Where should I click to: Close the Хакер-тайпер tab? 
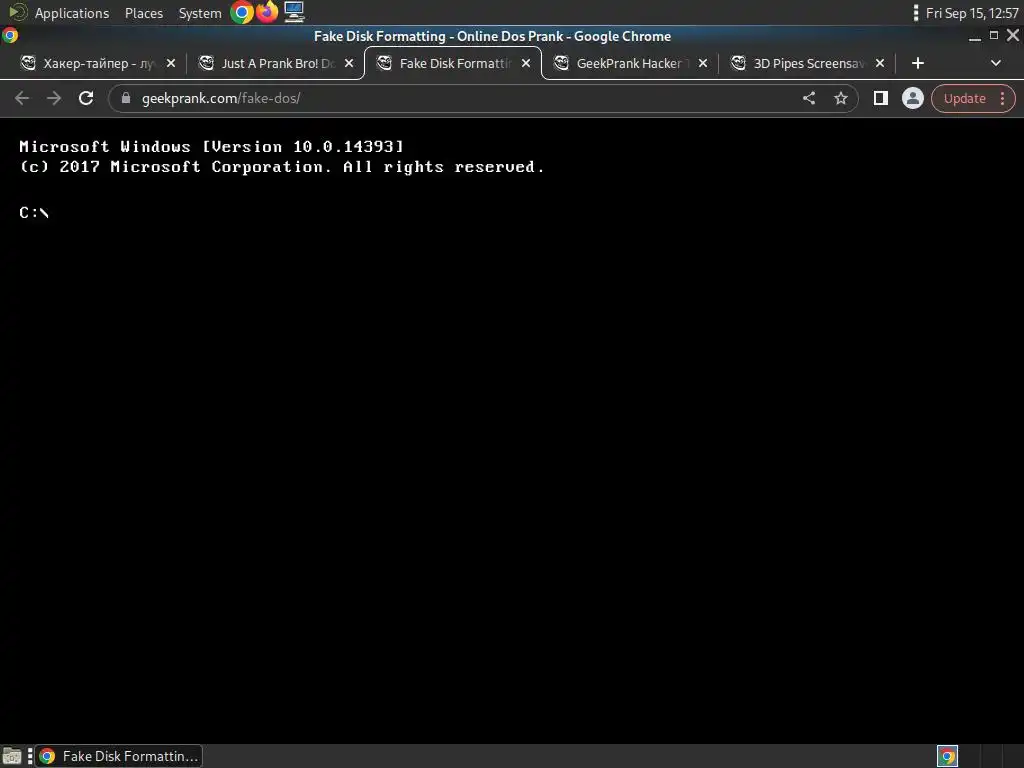170,63
